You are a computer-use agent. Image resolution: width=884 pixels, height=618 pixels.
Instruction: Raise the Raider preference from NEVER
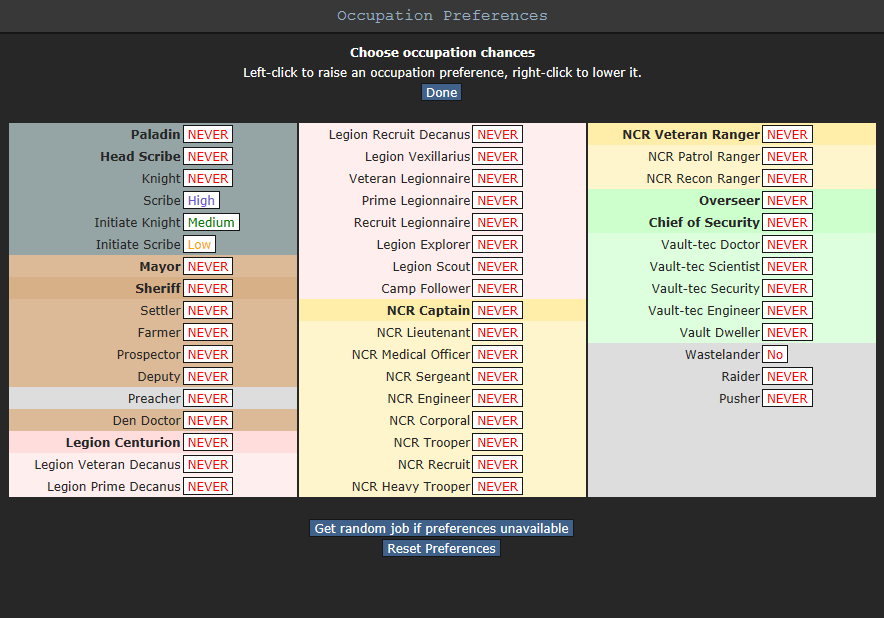(787, 376)
